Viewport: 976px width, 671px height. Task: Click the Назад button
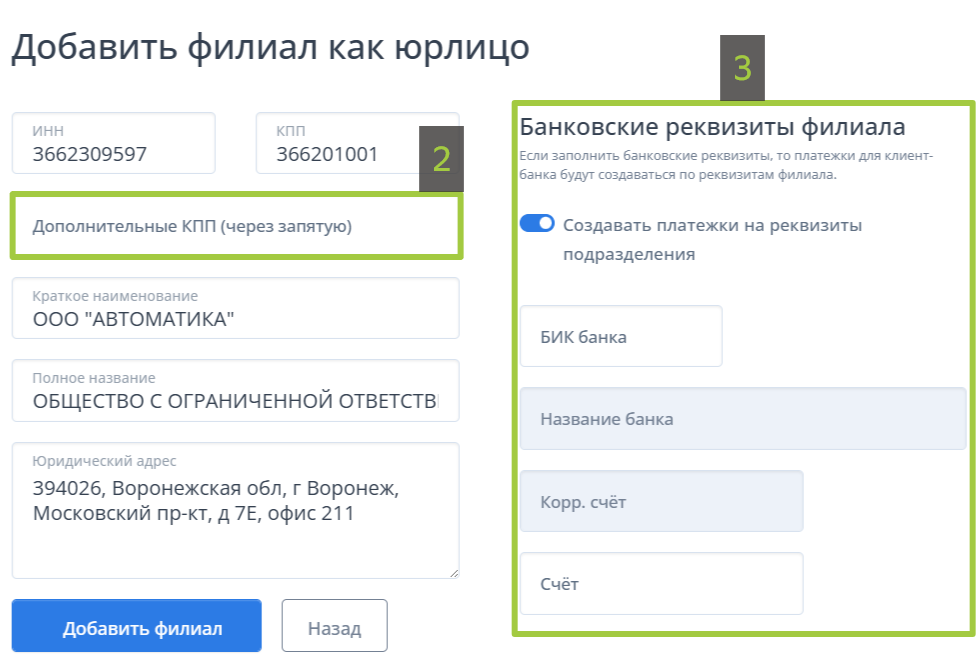click(334, 626)
